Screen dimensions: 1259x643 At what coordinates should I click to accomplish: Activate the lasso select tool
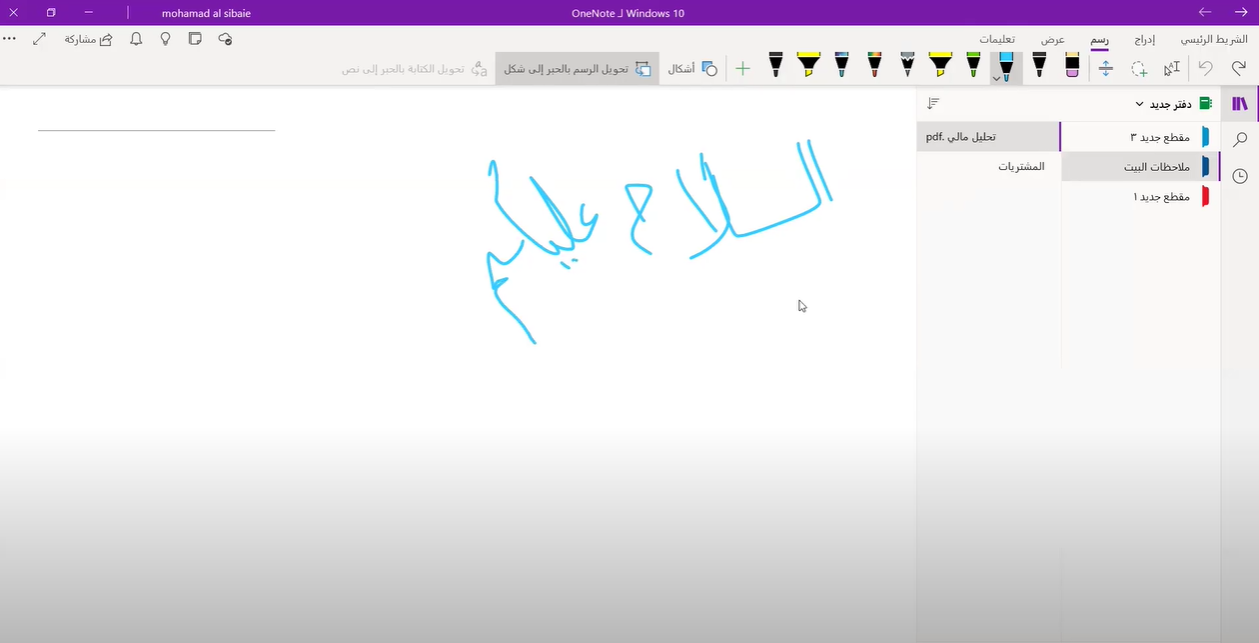[1139, 69]
